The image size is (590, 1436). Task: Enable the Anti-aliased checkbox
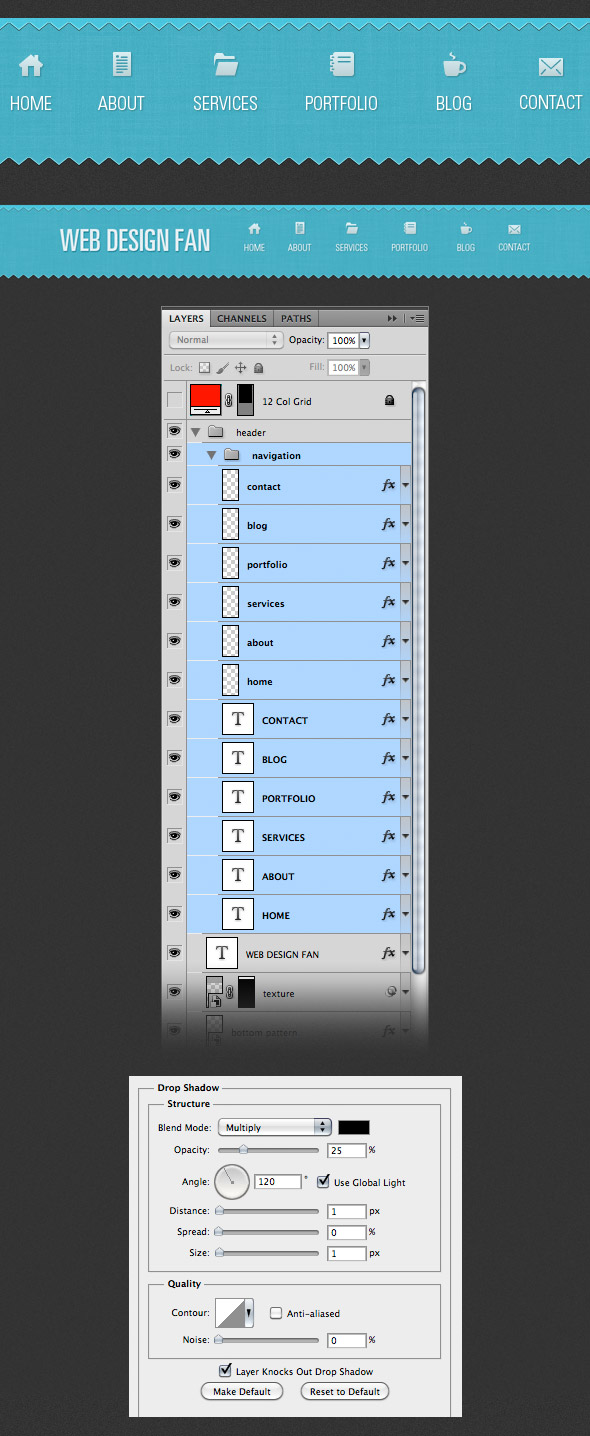click(276, 1313)
